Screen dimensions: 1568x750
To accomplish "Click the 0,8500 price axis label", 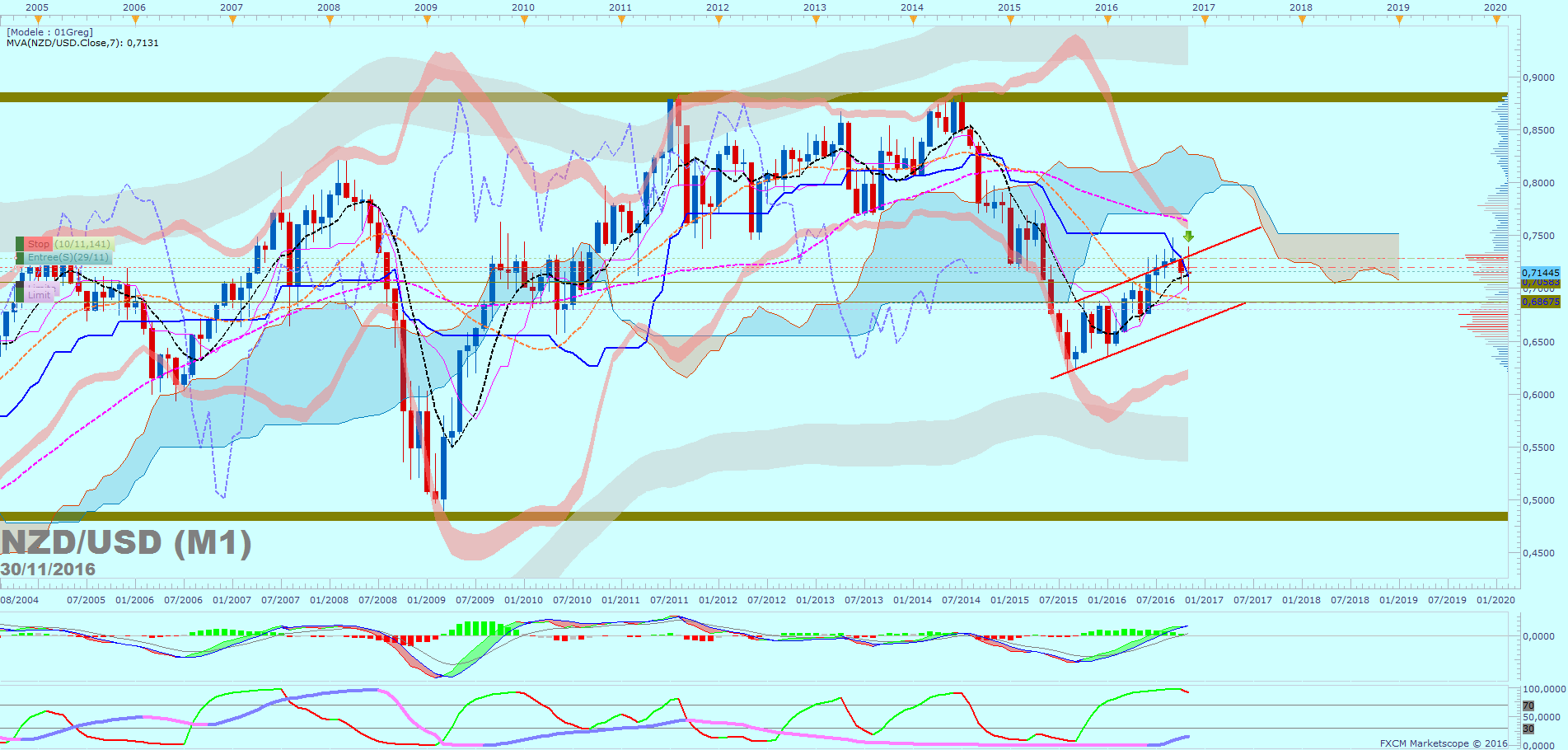I will pyautogui.click(x=1538, y=130).
